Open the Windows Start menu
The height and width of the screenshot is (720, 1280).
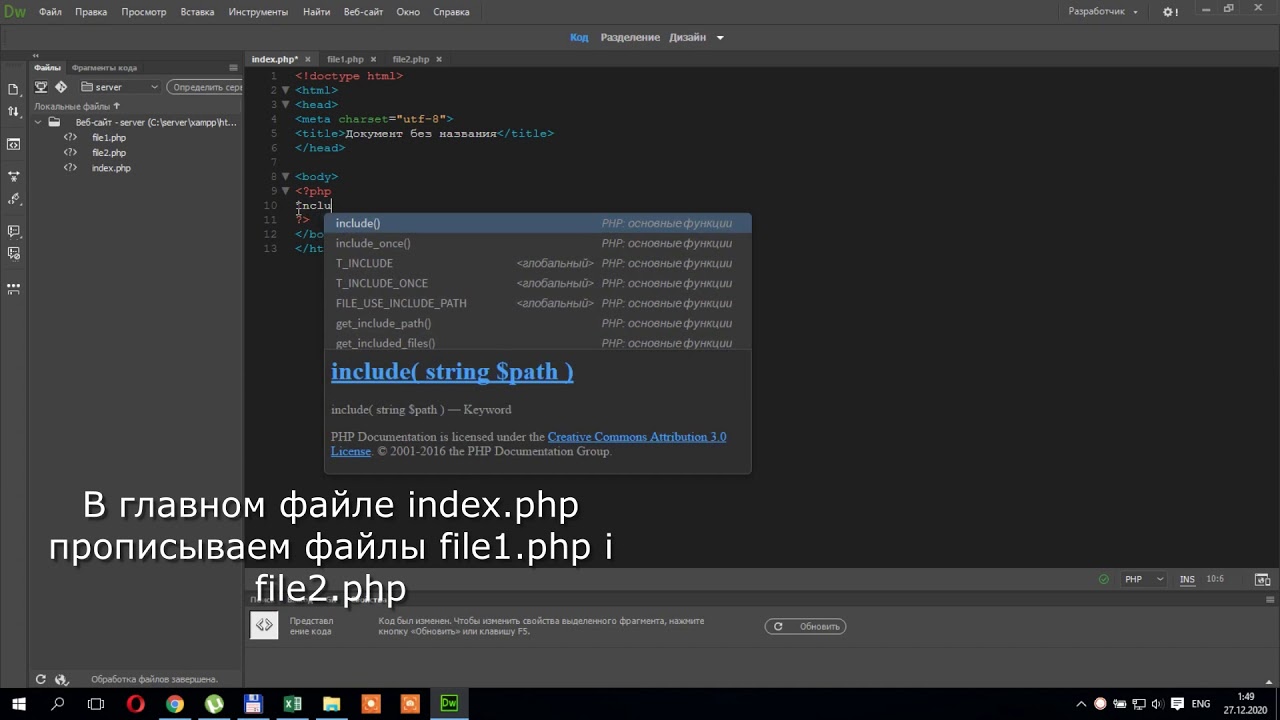pyautogui.click(x=18, y=704)
